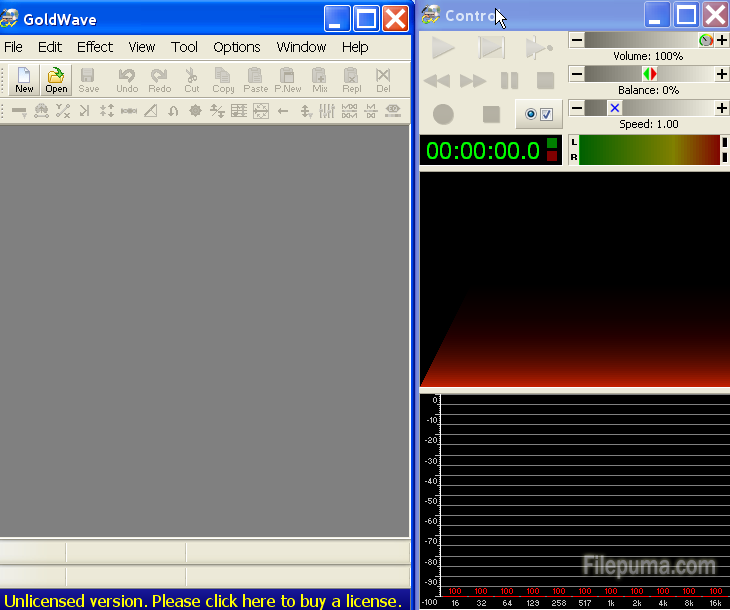
Task: Click the New file toolbar icon
Action: tap(24, 80)
